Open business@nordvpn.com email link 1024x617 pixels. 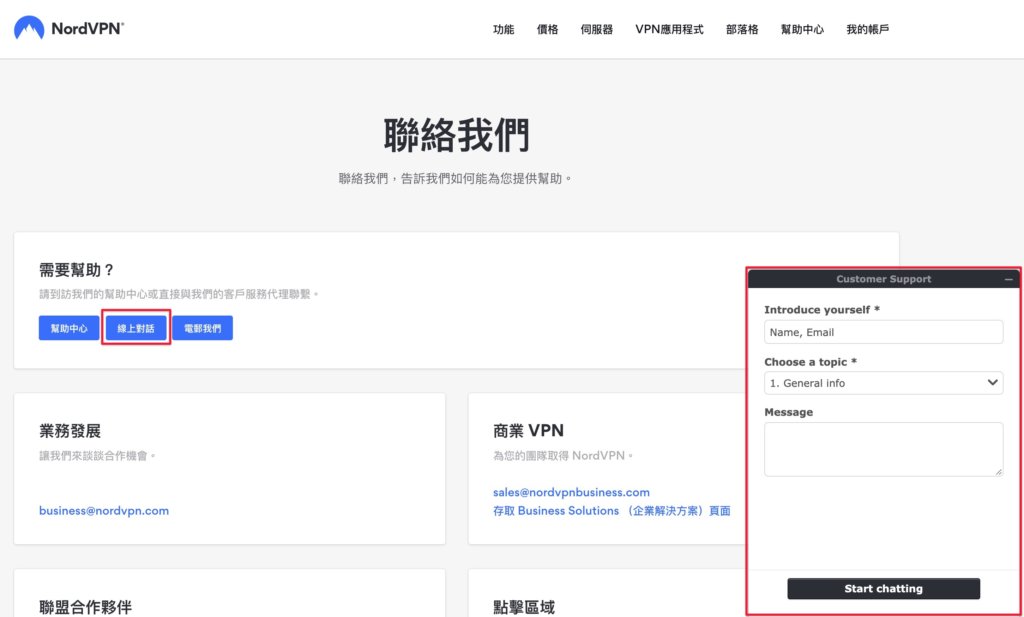[104, 511]
